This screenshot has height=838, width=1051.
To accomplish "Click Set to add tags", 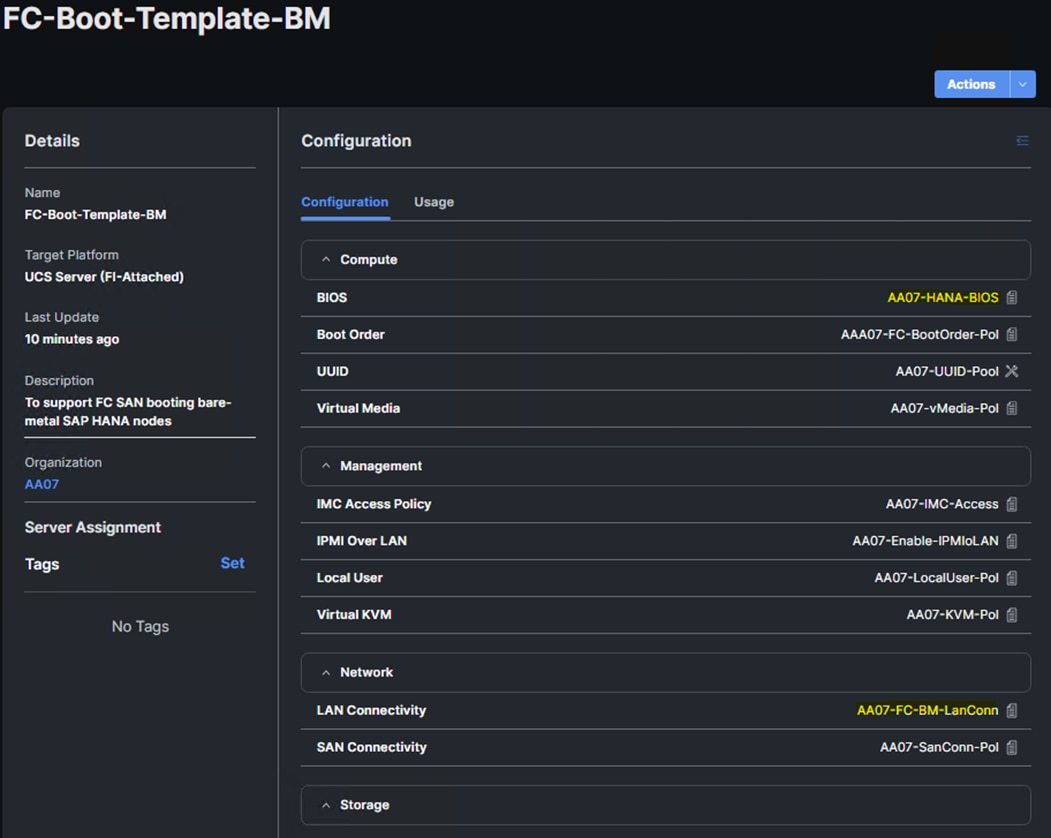I will point(232,563).
